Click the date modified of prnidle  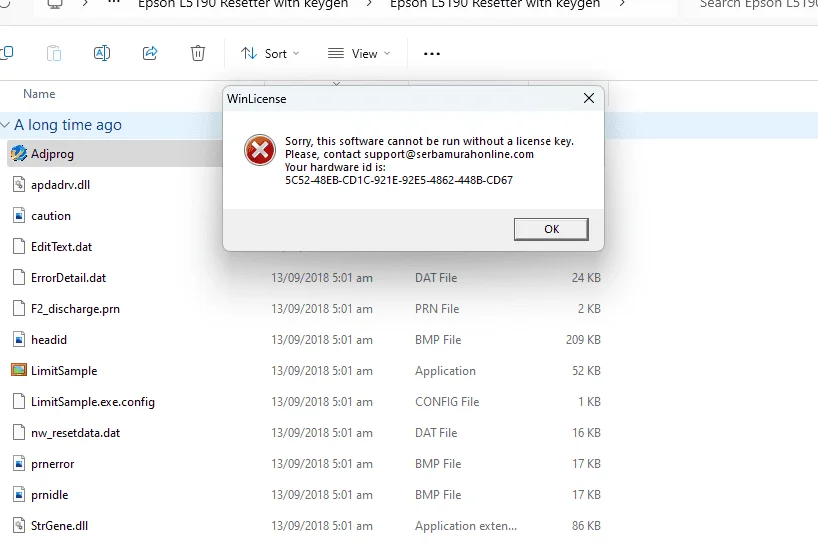(x=322, y=495)
